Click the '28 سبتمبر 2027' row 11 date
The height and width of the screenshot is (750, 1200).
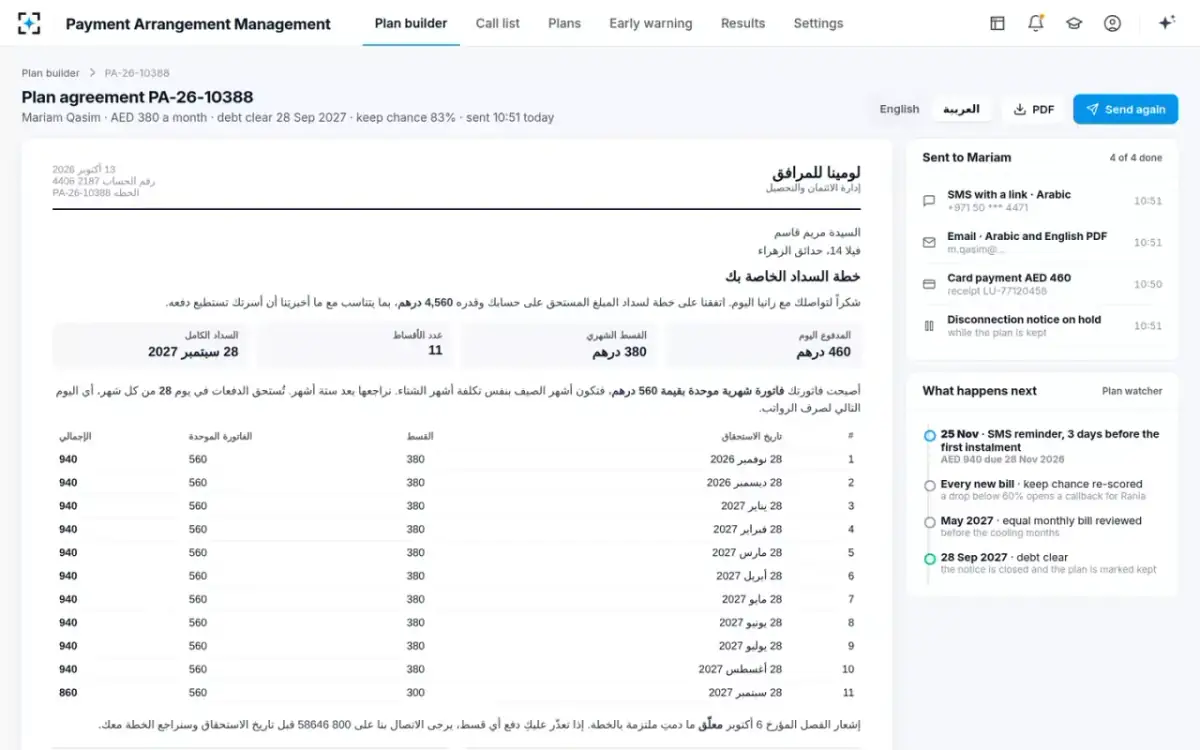click(744, 692)
